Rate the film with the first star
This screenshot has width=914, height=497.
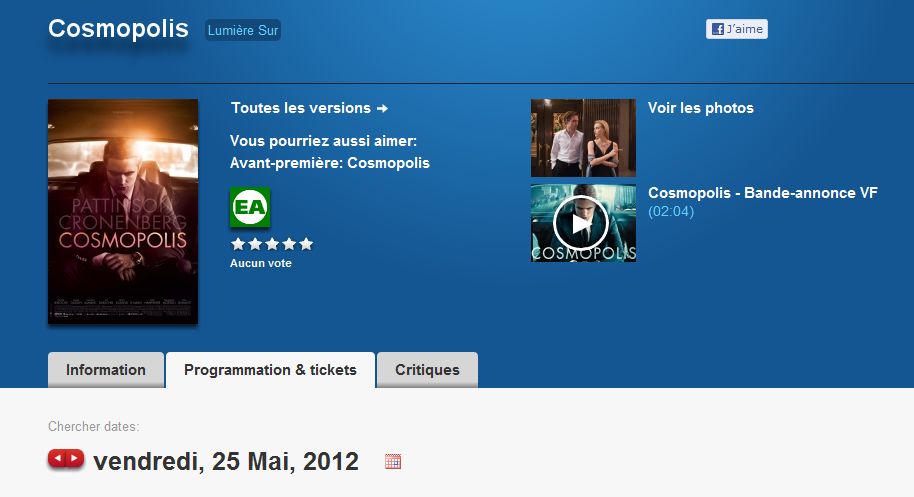tap(238, 244)
